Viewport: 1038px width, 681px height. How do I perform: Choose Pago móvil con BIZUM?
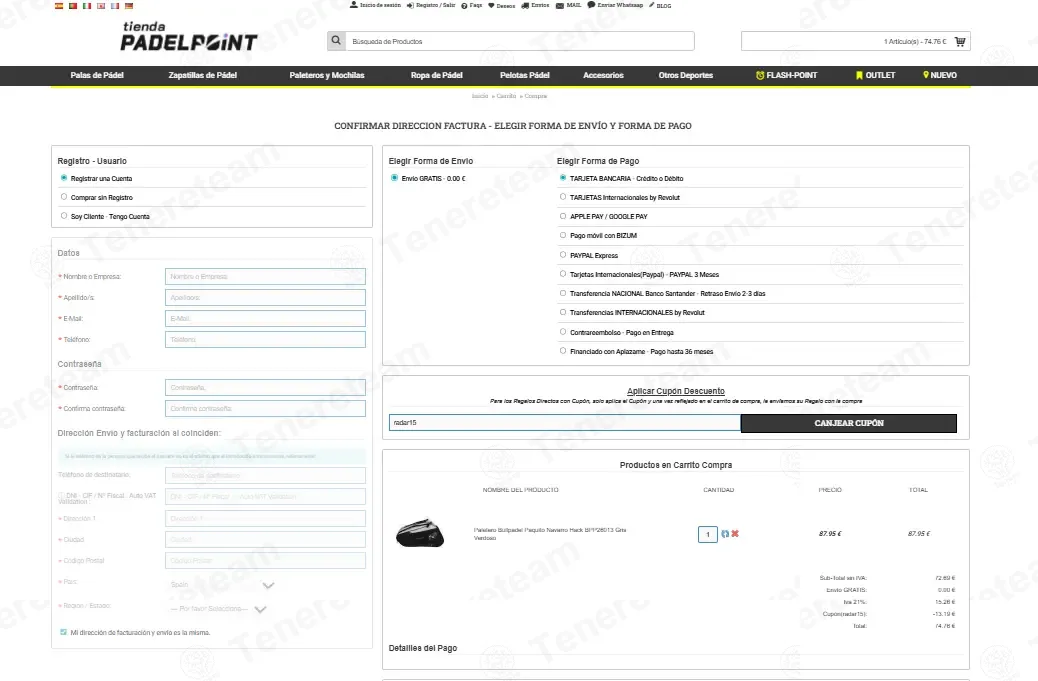(563, 235)
